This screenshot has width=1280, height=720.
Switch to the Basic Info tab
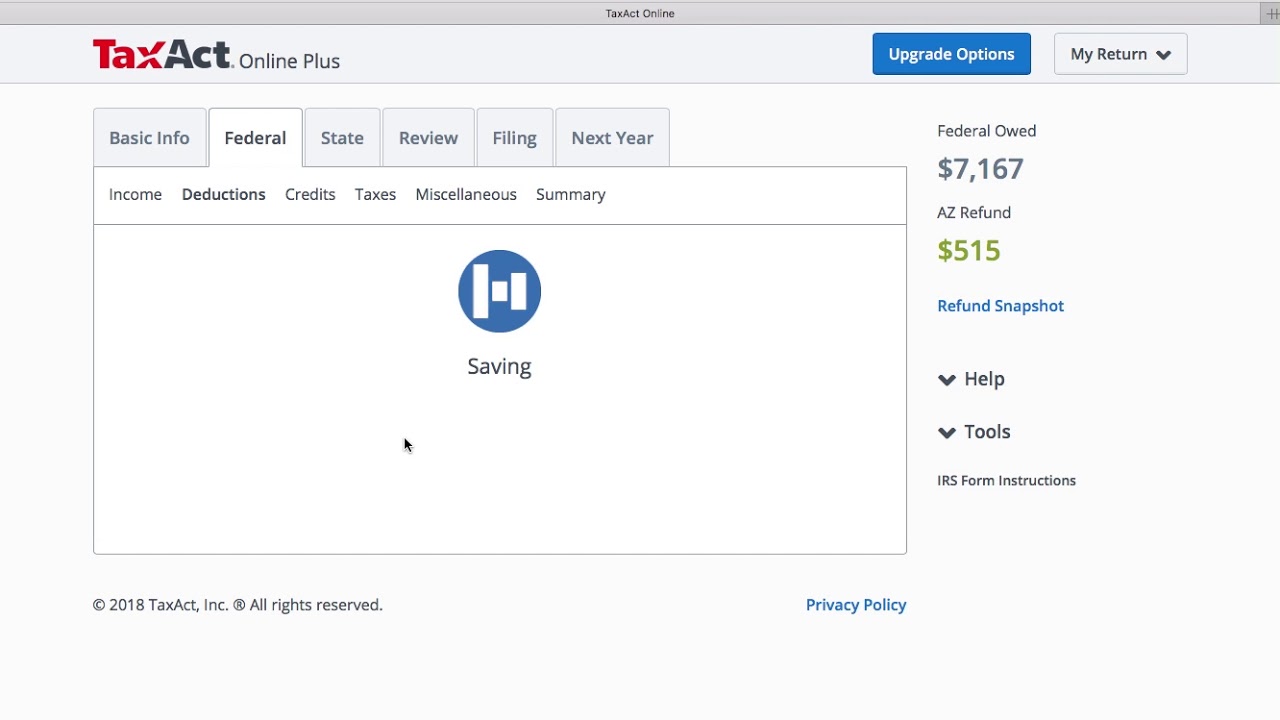[149, 138]
